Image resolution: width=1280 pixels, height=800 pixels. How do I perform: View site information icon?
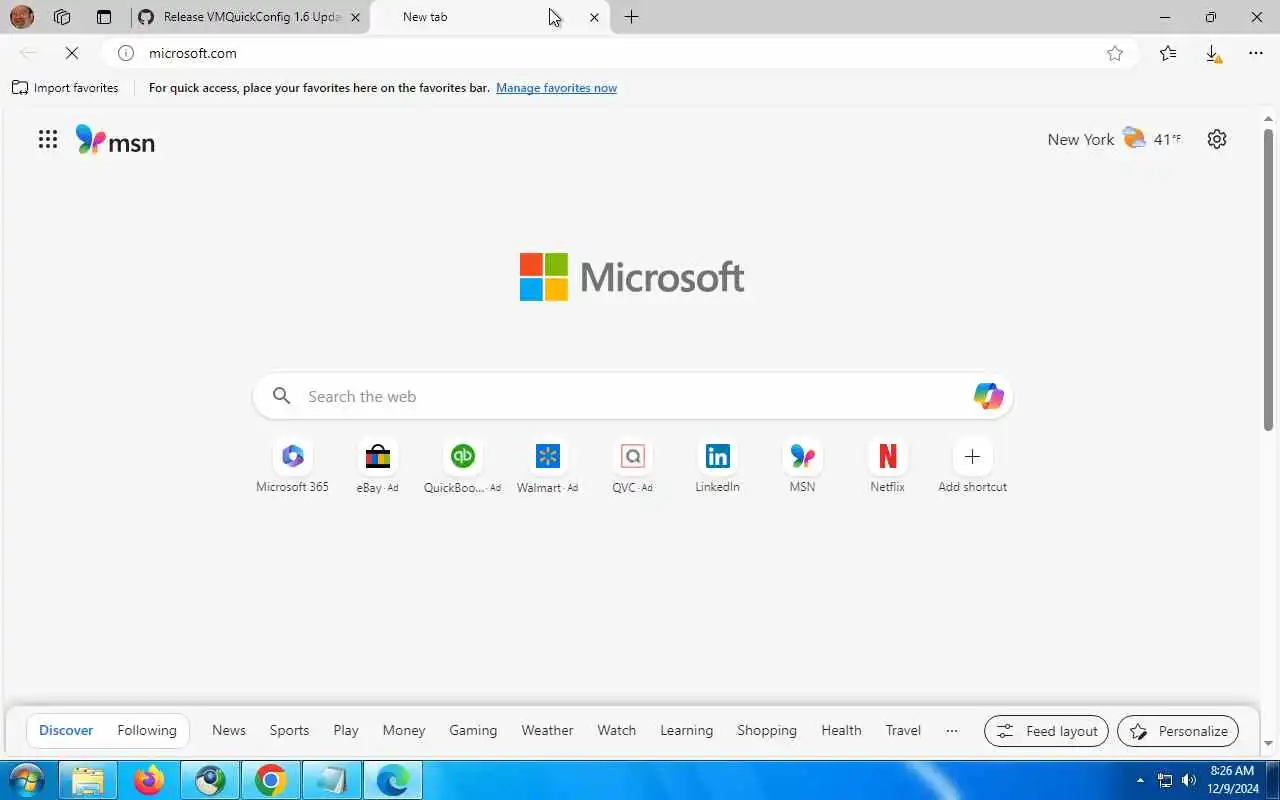(x=125, y=53)
